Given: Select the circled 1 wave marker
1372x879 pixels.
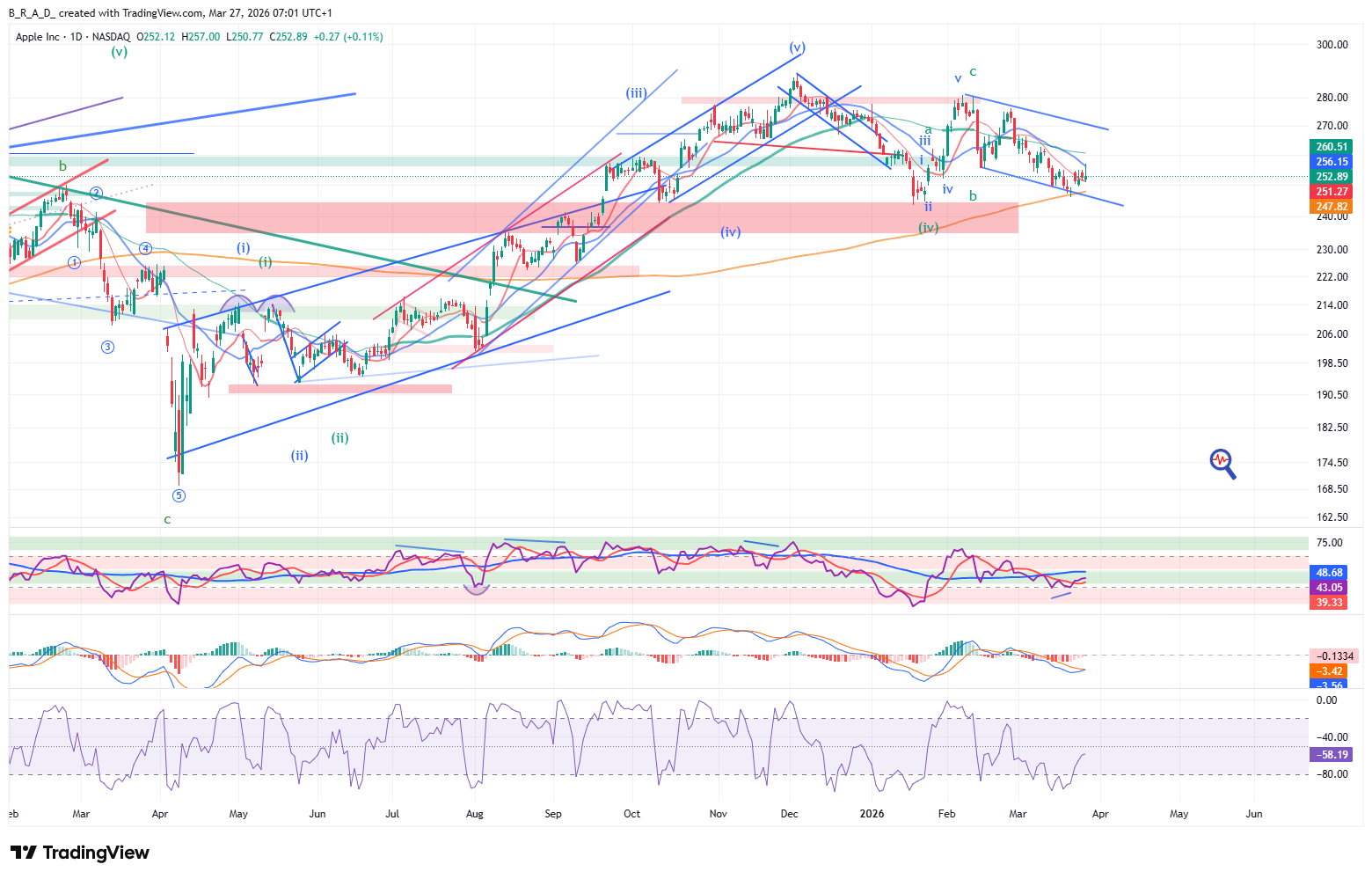Looking at the screenshot, I should (x=74, y=262).
